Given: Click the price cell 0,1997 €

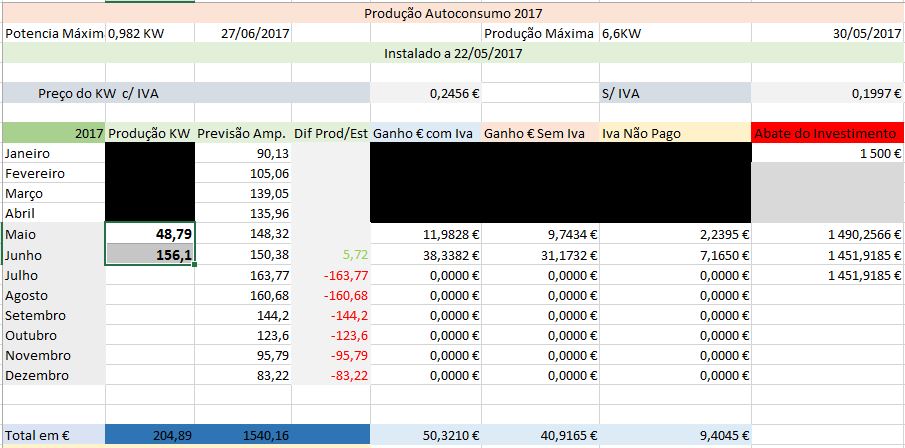Looking at the screenshot, I should coord(827,93).
